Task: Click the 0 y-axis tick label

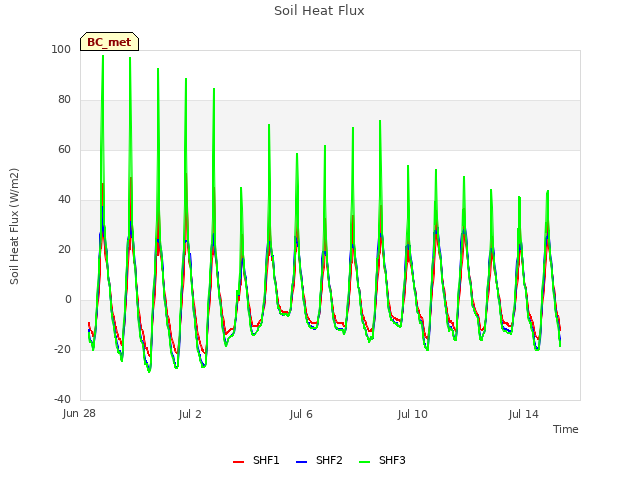Action: 68,300
